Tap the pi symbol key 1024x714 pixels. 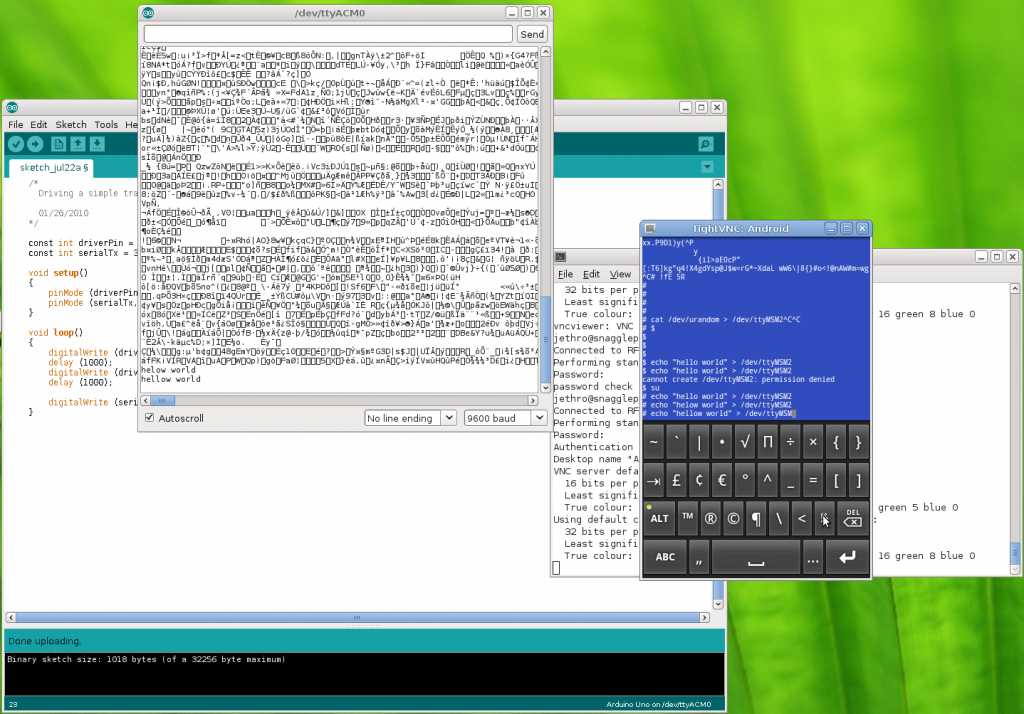(x=767, y=442)
